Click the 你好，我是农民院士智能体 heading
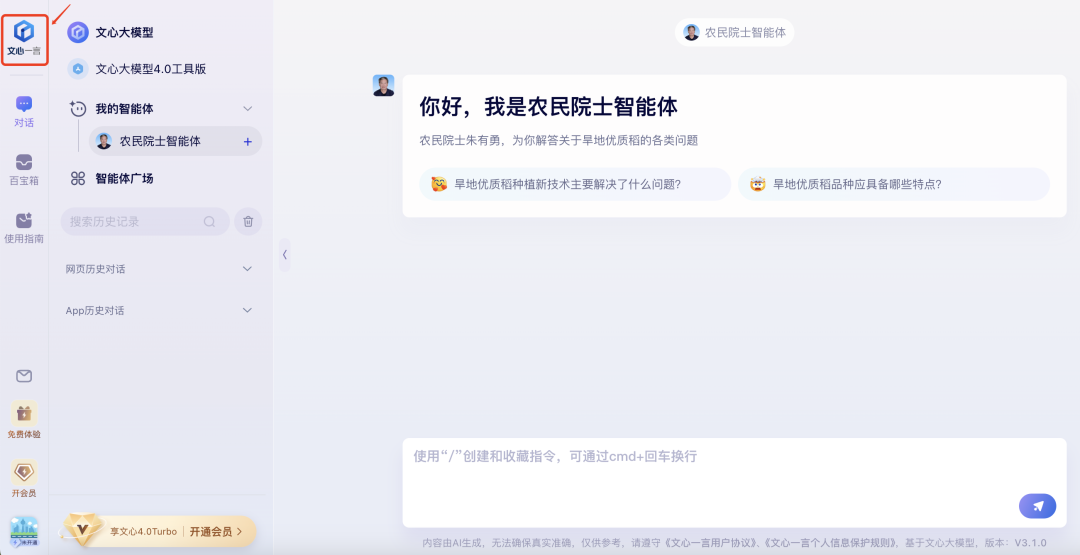The width and height of the screenshot is (1080, 555). [x=548, y=107]
